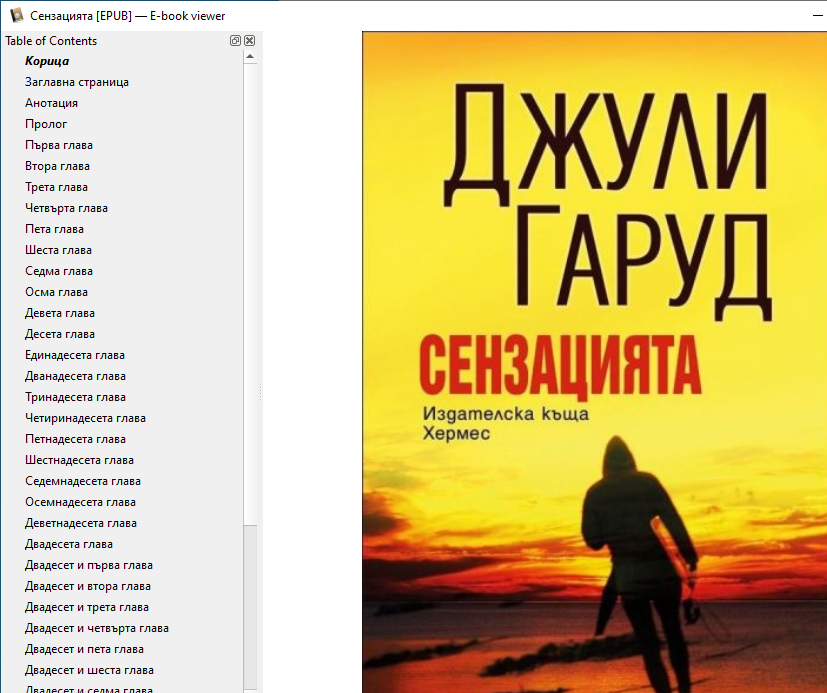The width and height of the screenshot is (827, 693).
Task: Open Седма глава
Action: 59,271
